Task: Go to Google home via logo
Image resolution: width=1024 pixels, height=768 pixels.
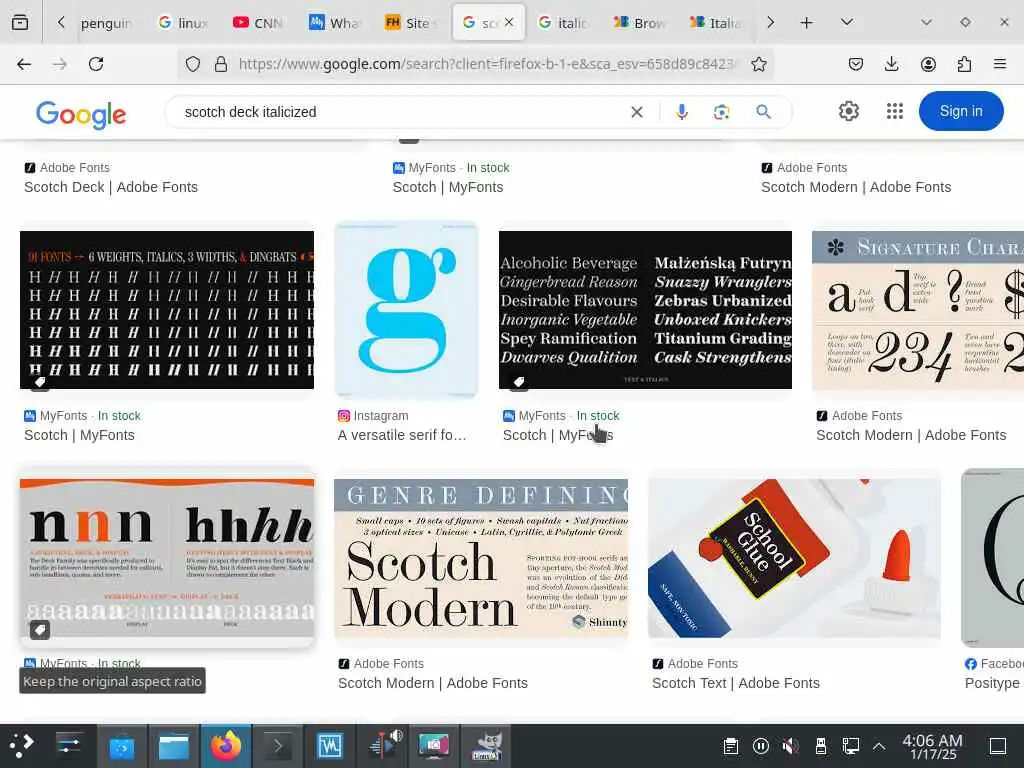Action: pos(81,114)
